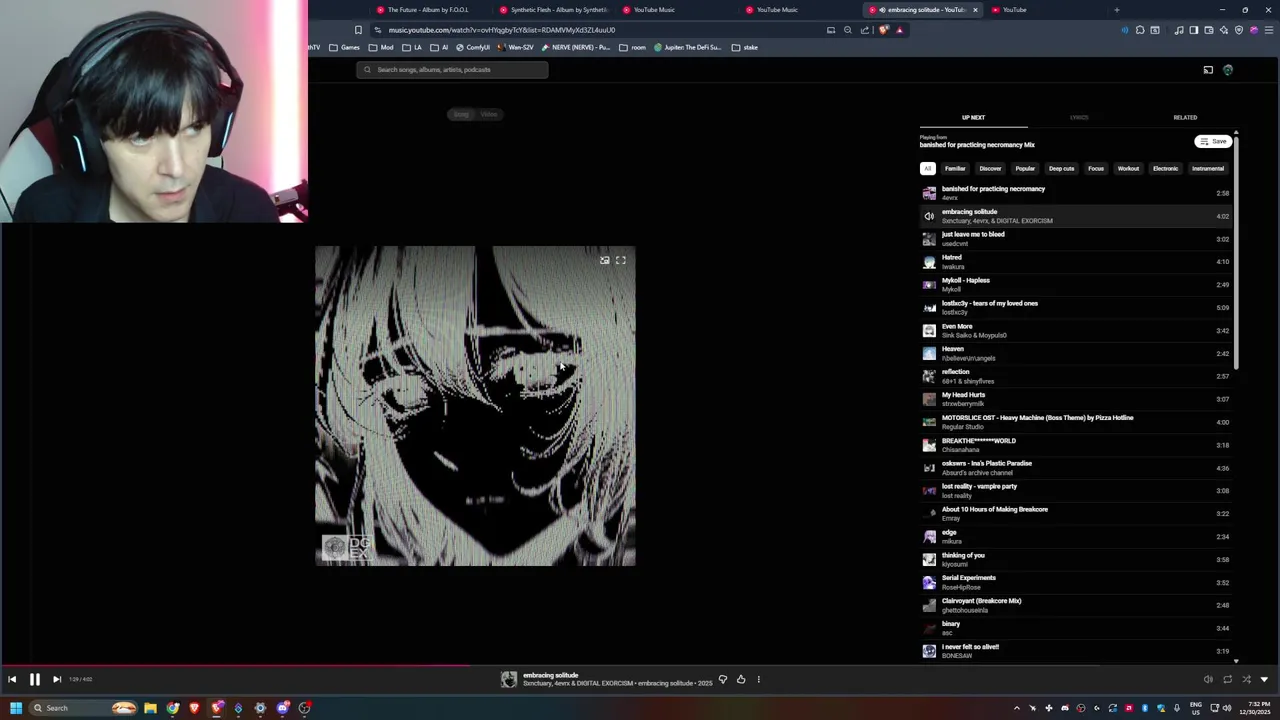Open the stake bookmarks folder
This screenshot has height=720, width=1280.
(745, 47)
